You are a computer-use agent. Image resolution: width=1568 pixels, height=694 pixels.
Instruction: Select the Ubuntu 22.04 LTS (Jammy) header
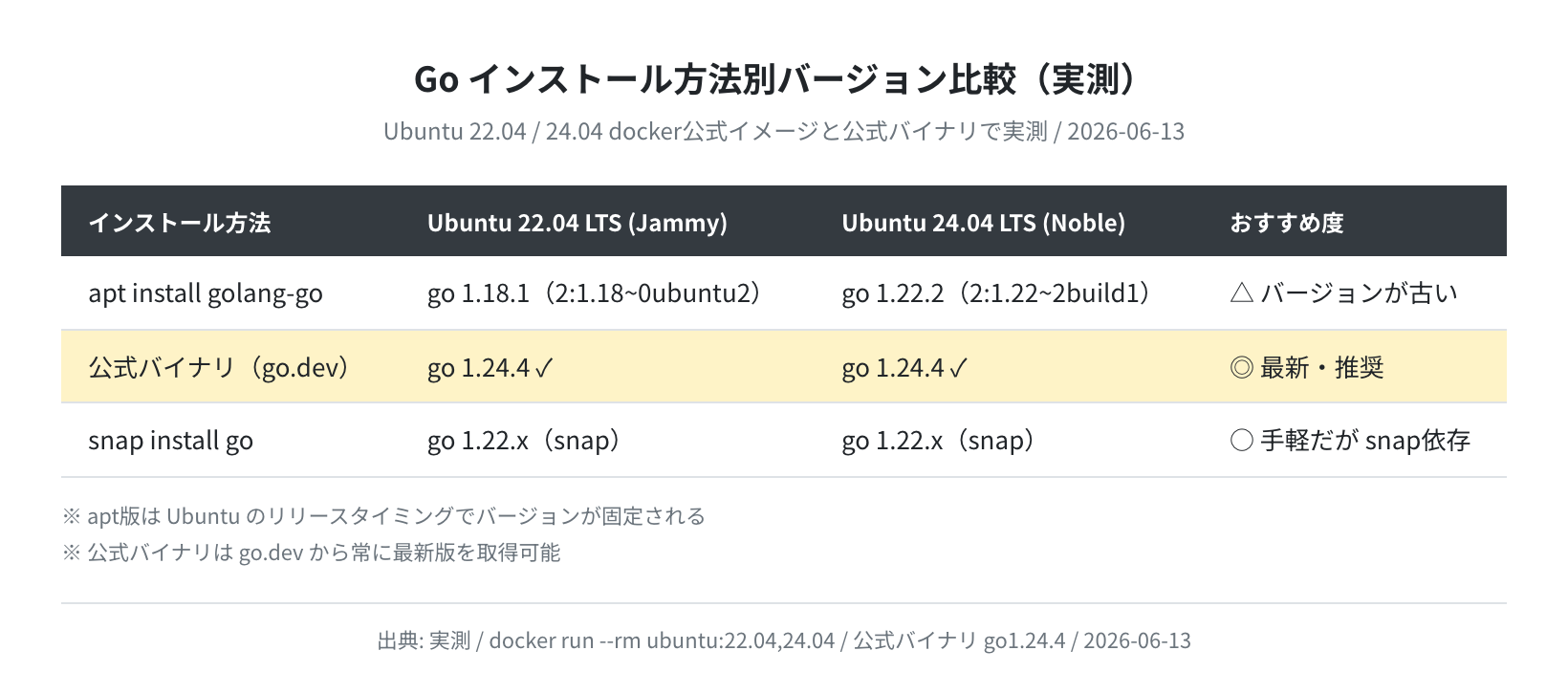tap(577, 223)
